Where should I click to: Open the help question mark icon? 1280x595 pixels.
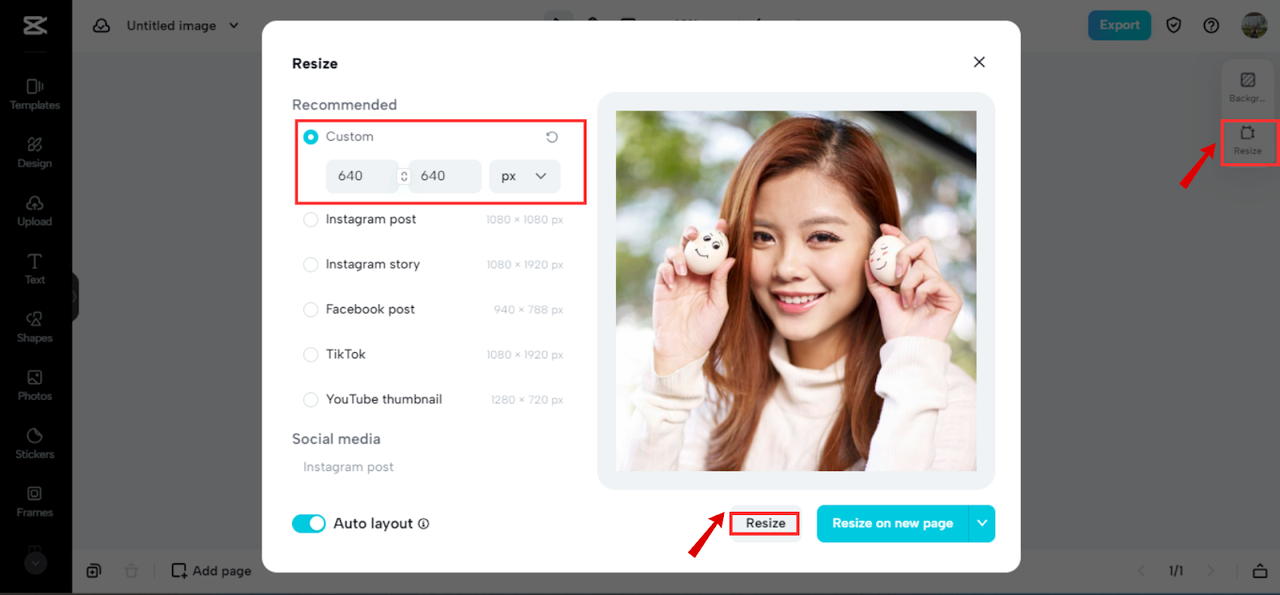1211,25
